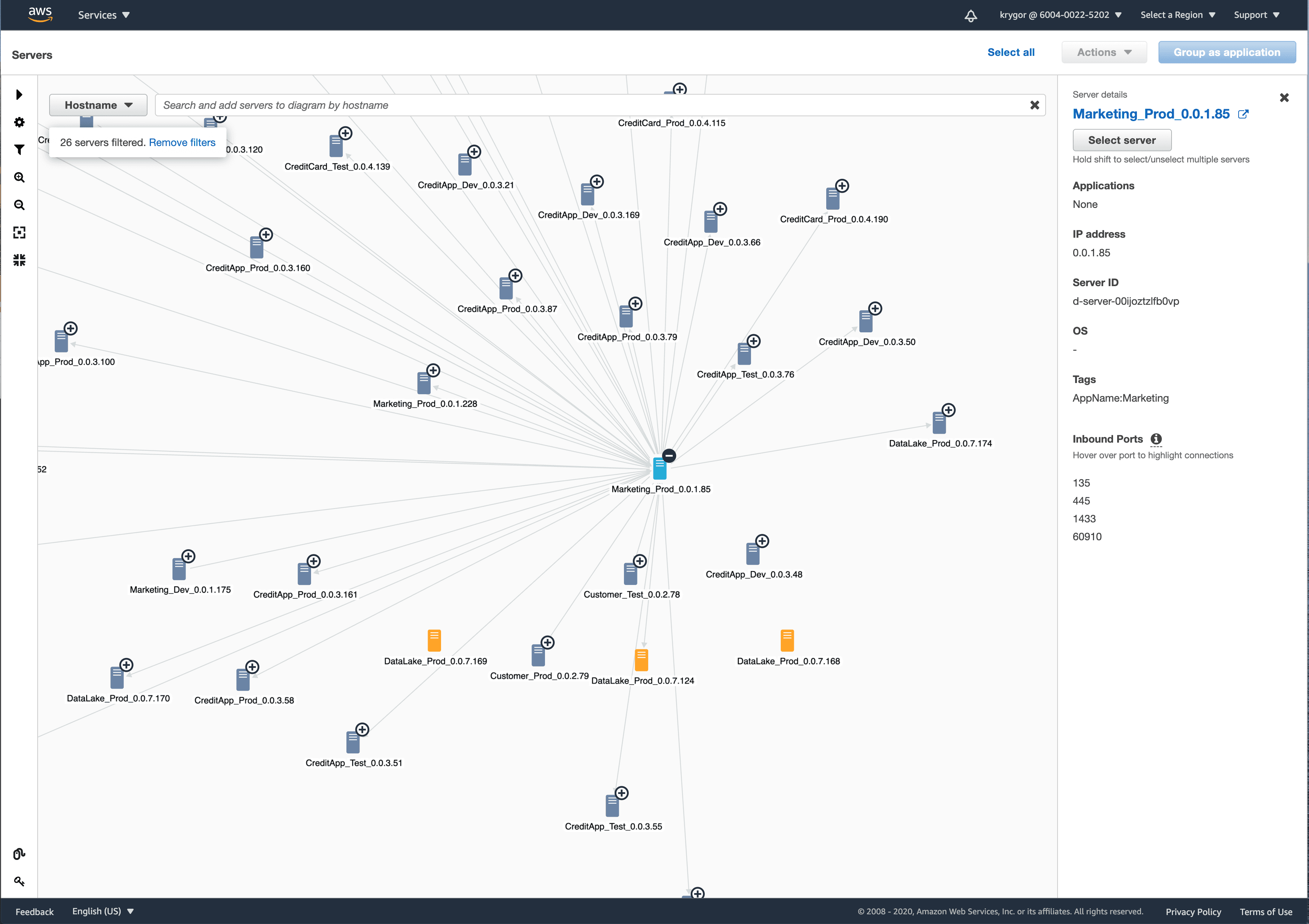Open the diagram settings gear icon
The image size is (1309, 924).
click(19, 122)
